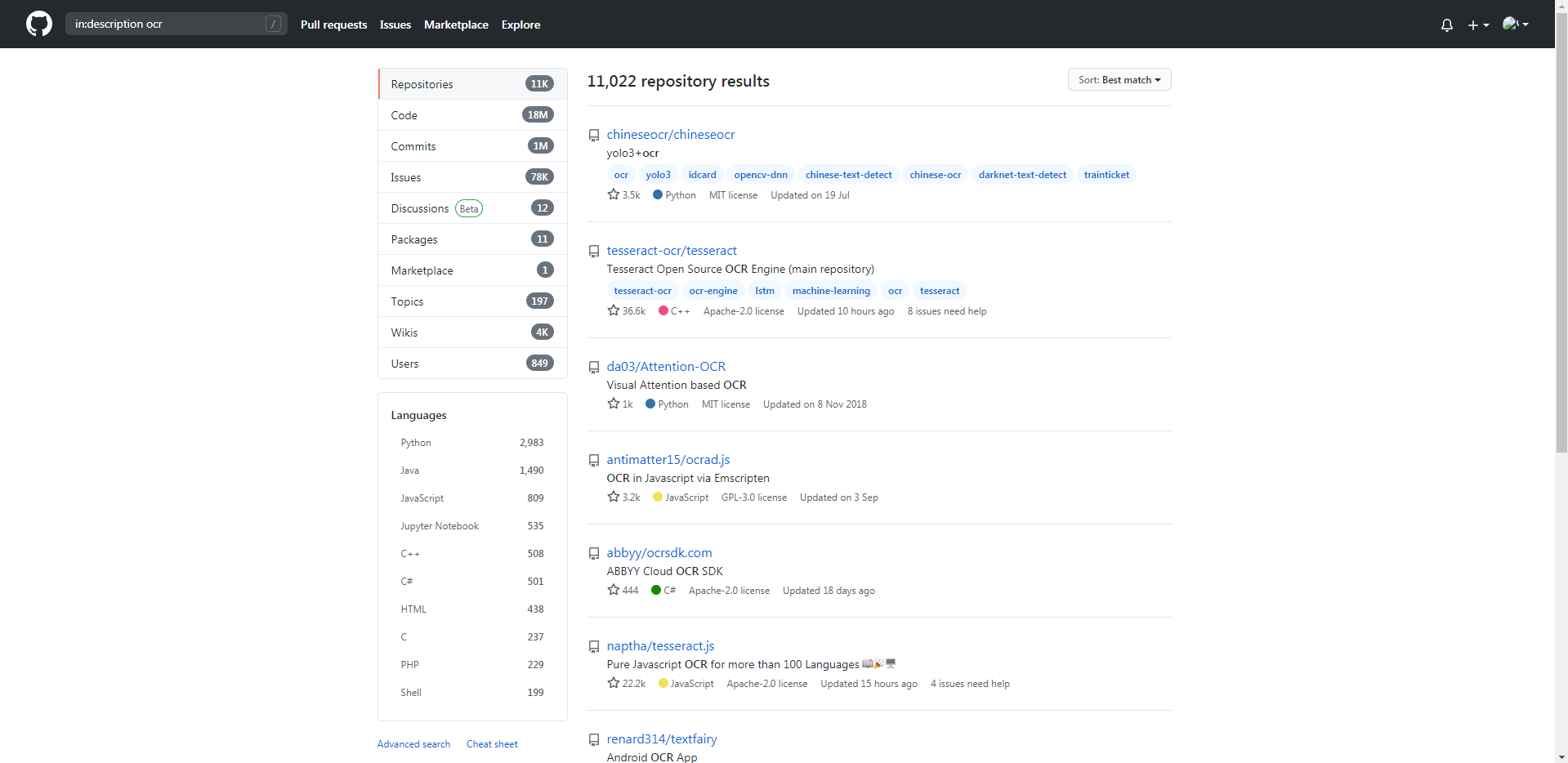
Task: Click the star icon for da03/Attention-OCR
Action: (x=614, y=404)
